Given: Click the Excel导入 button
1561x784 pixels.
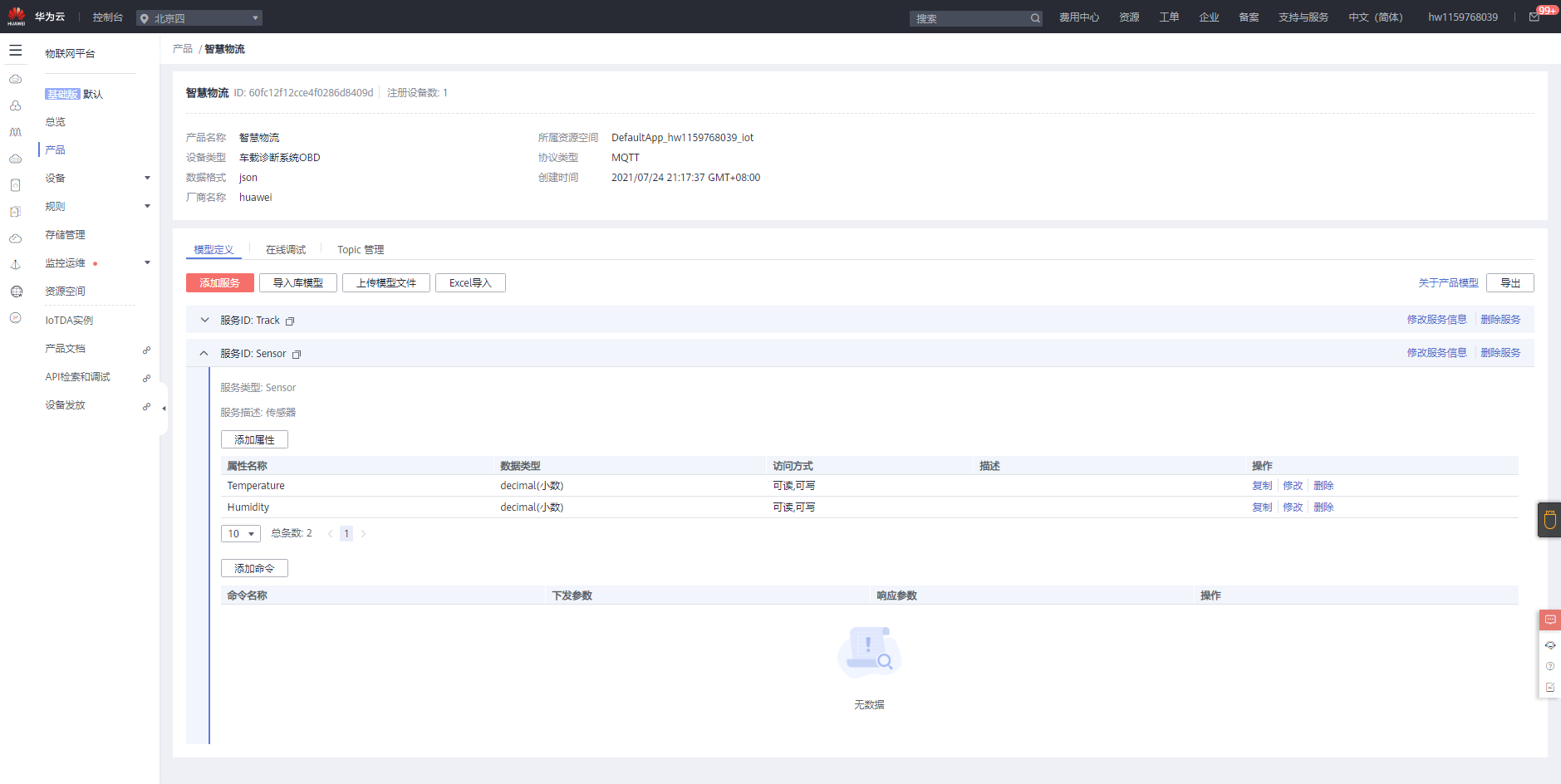Looking at the screenshot, I should pos(470,283).
